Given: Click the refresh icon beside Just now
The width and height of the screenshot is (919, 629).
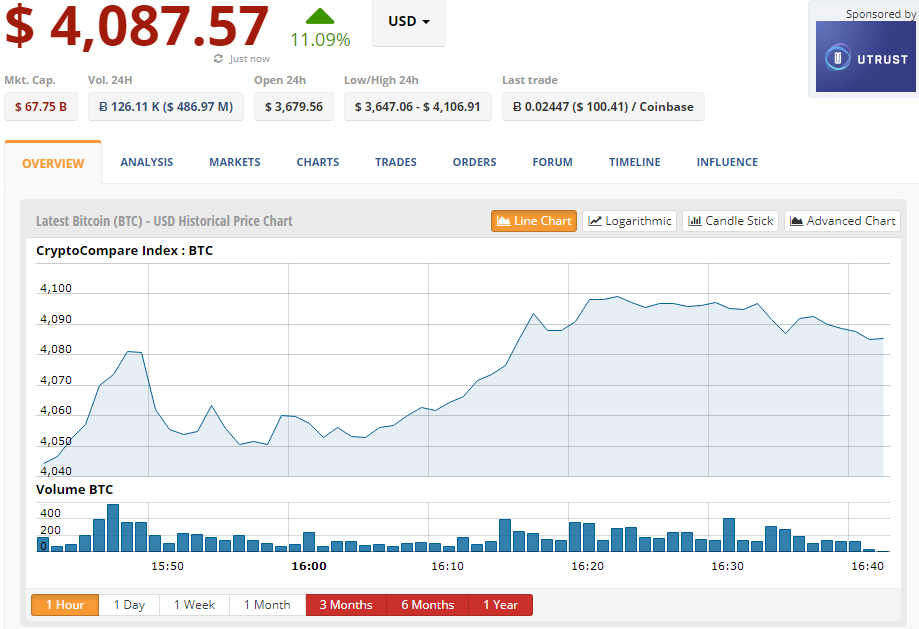Looking at the screenshot, I should coord(219,59).
